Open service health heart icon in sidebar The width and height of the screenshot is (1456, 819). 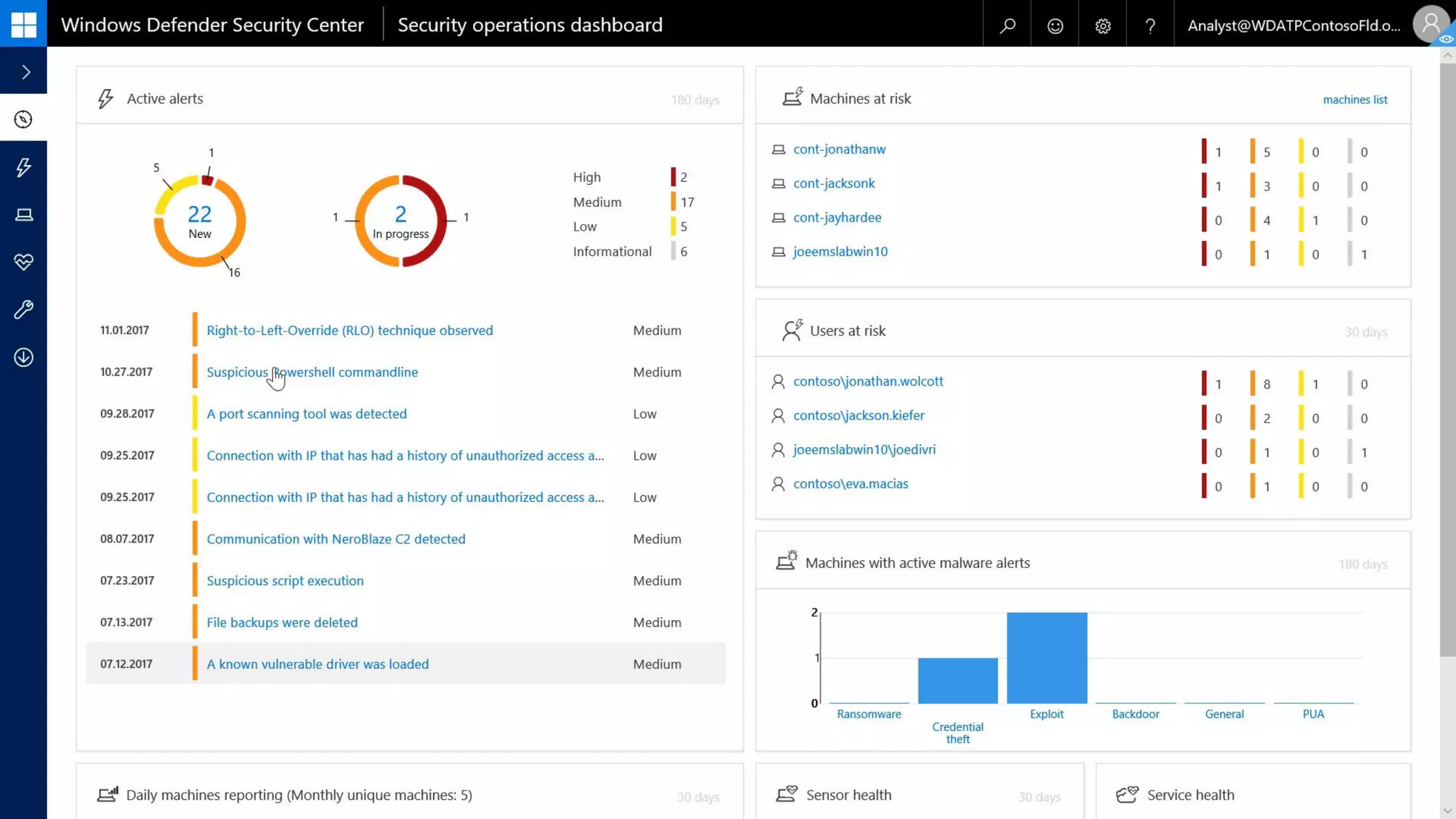pos(23,262)
